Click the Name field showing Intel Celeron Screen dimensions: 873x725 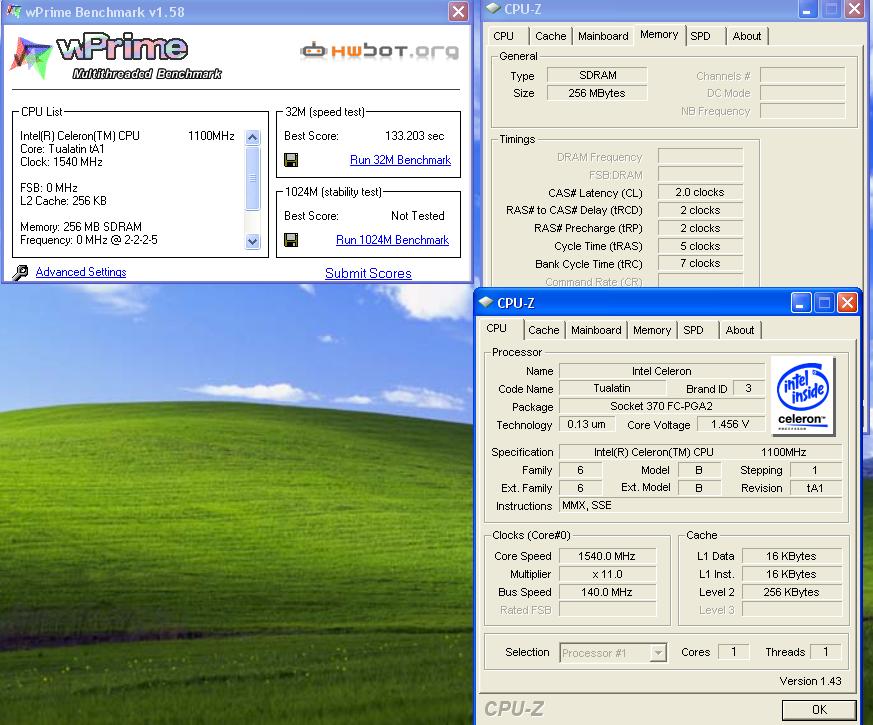pyautogui.click(x=661, y=371)
